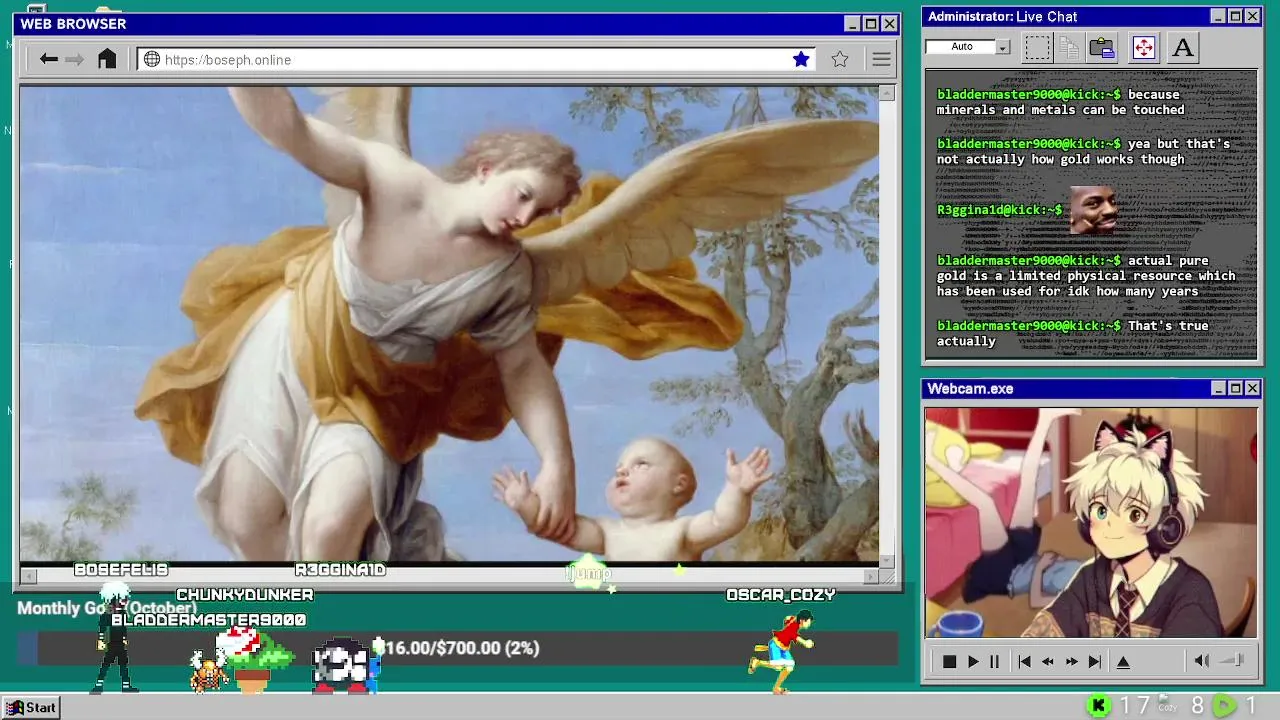Viewport: 1280px width, 720px height.
Task: Click the outlined favorites star icon
Action: (x=840, y=60)
